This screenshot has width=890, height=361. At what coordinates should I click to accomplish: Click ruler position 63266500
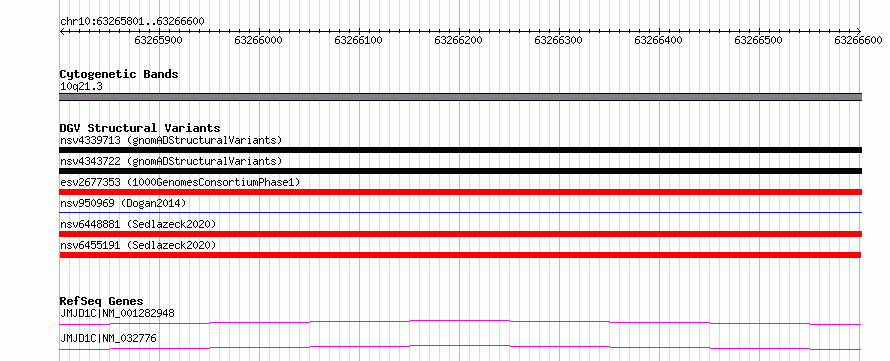(x=759, y=40)
